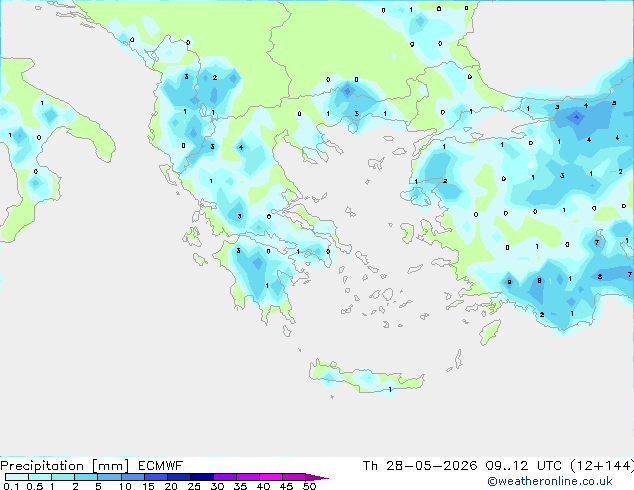
Task: Pick the legend swatch between 1 and 2
Action: (63, 477)
